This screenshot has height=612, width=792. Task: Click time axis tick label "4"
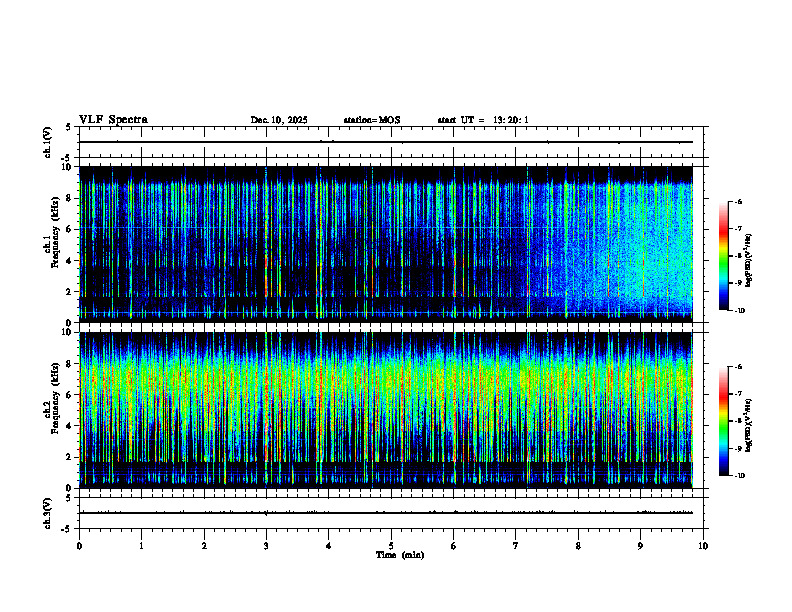click(329, 546)
